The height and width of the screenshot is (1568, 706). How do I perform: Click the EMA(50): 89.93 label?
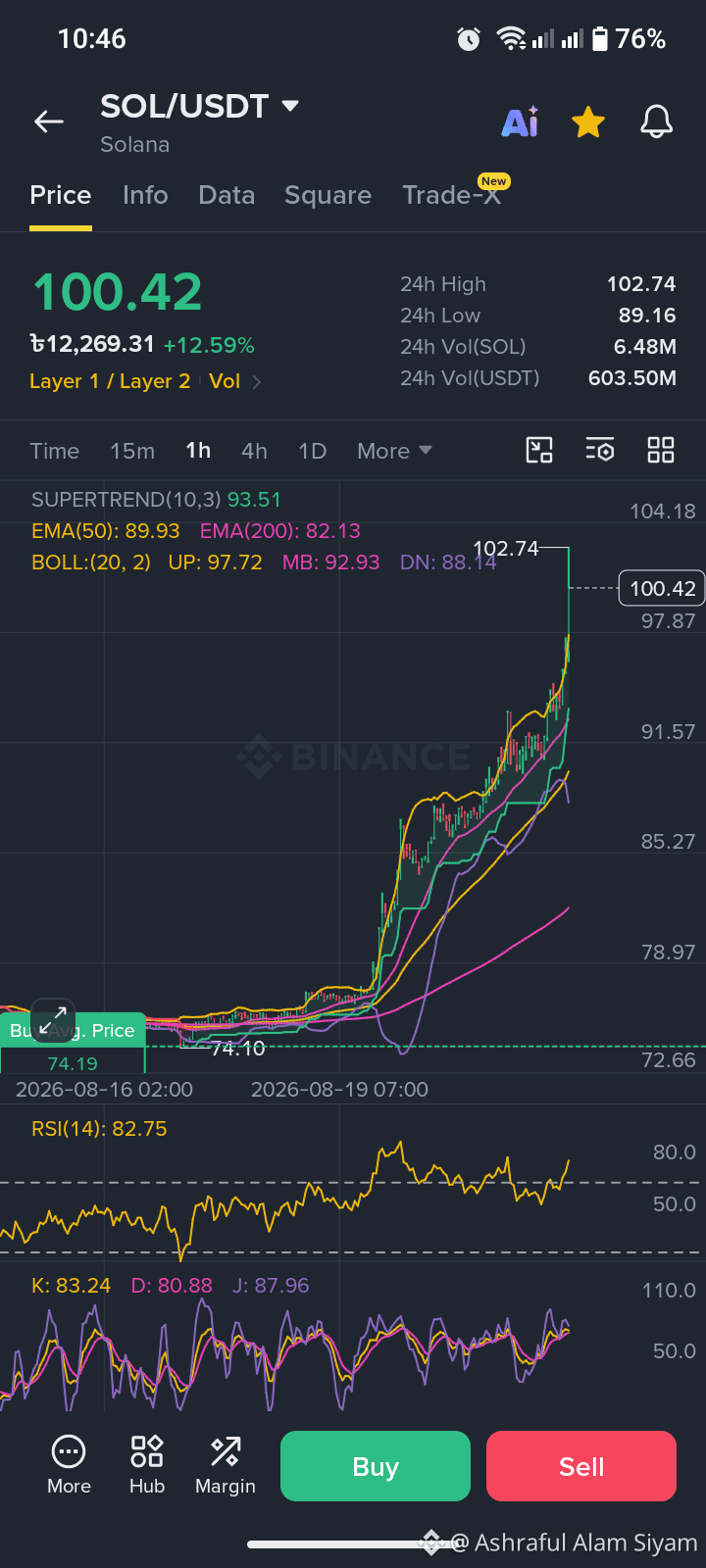106,531
